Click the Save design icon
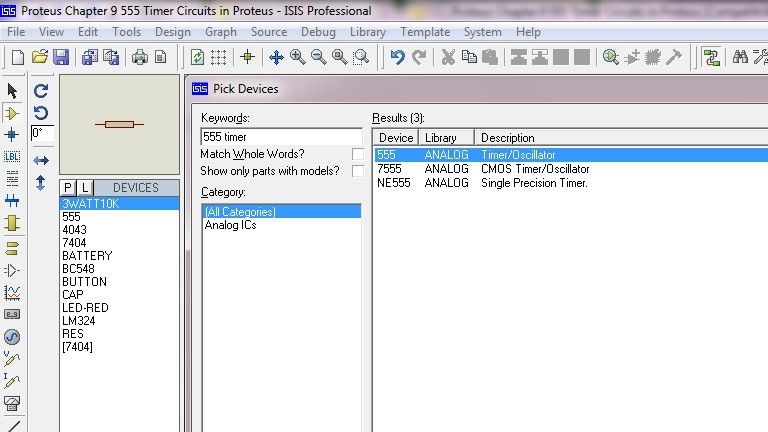 coord(60,57)
